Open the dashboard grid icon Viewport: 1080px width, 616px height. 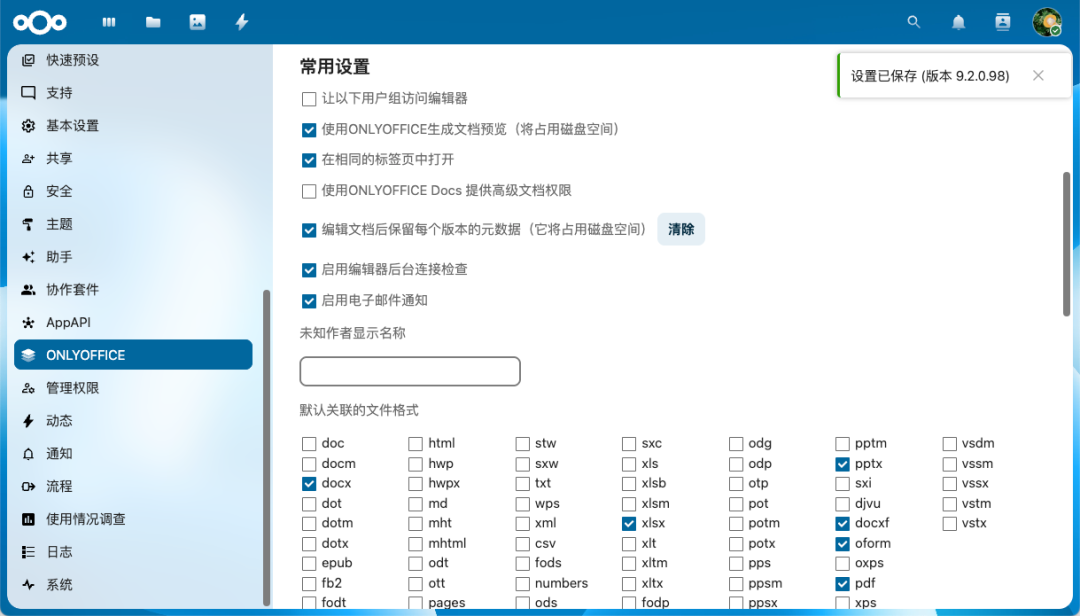click(108, 21)
